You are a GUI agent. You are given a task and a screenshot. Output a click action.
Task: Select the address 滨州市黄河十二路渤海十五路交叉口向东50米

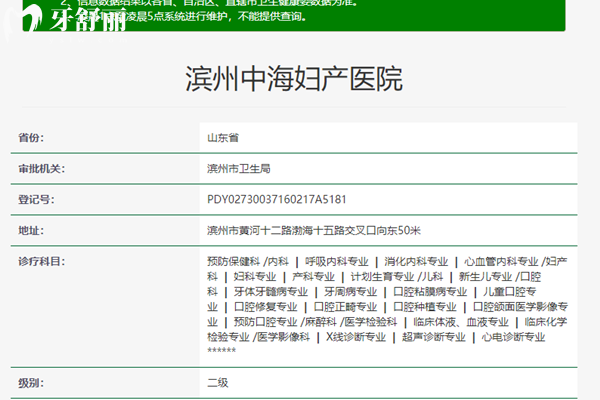[314, 230]
